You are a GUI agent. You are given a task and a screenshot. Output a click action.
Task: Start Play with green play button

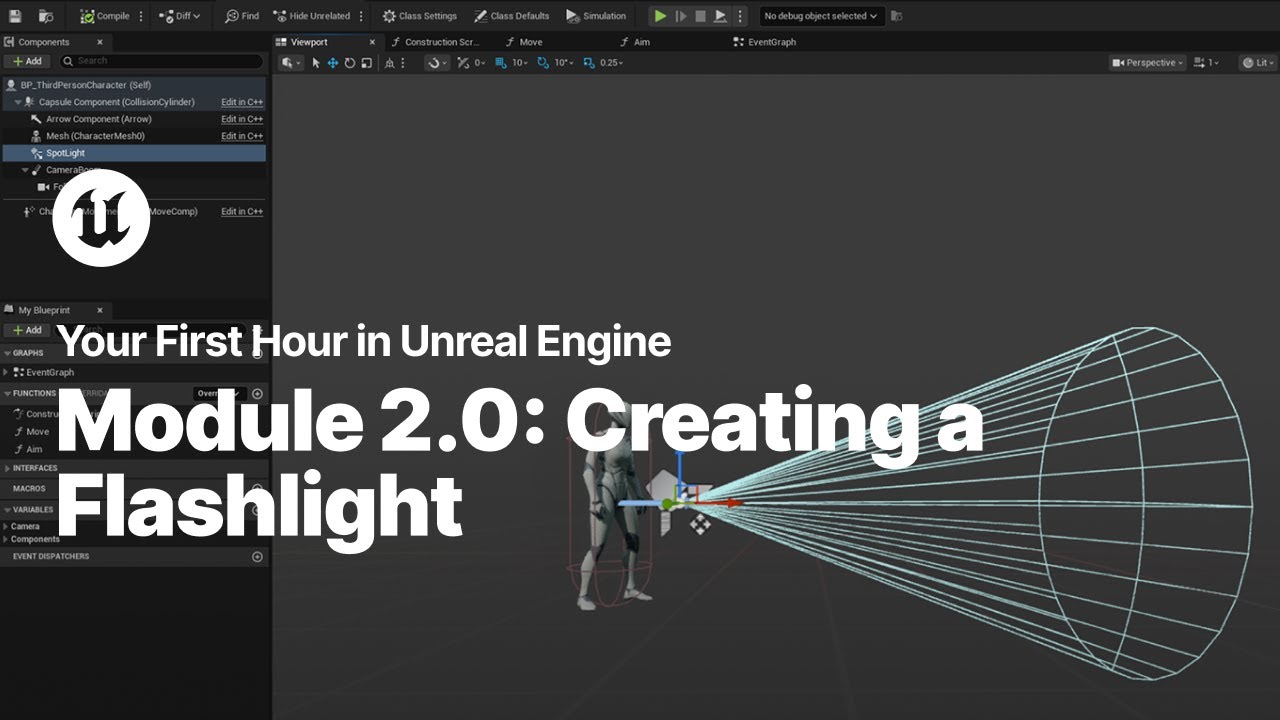coord(660,16)
